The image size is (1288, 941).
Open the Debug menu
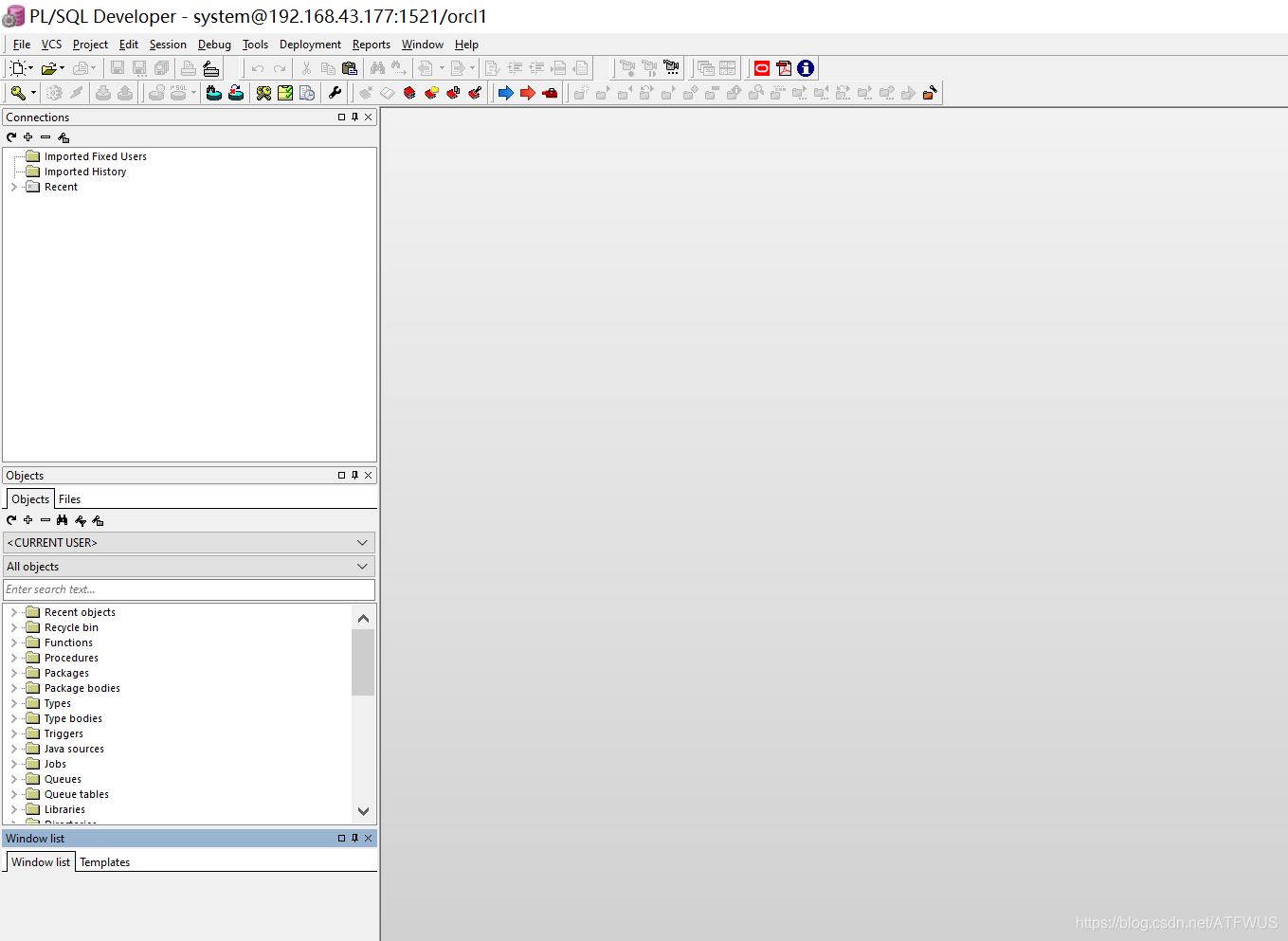[214, 45]
